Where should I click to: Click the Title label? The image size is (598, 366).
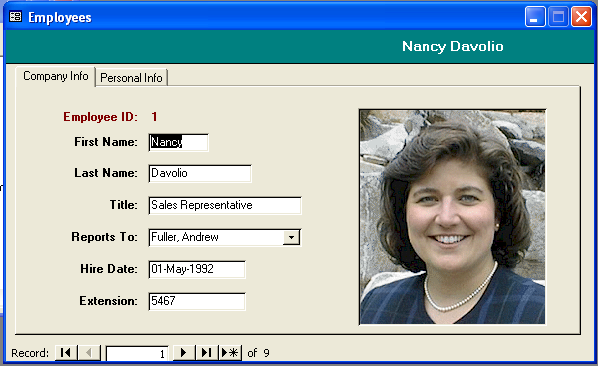(124, 205)
